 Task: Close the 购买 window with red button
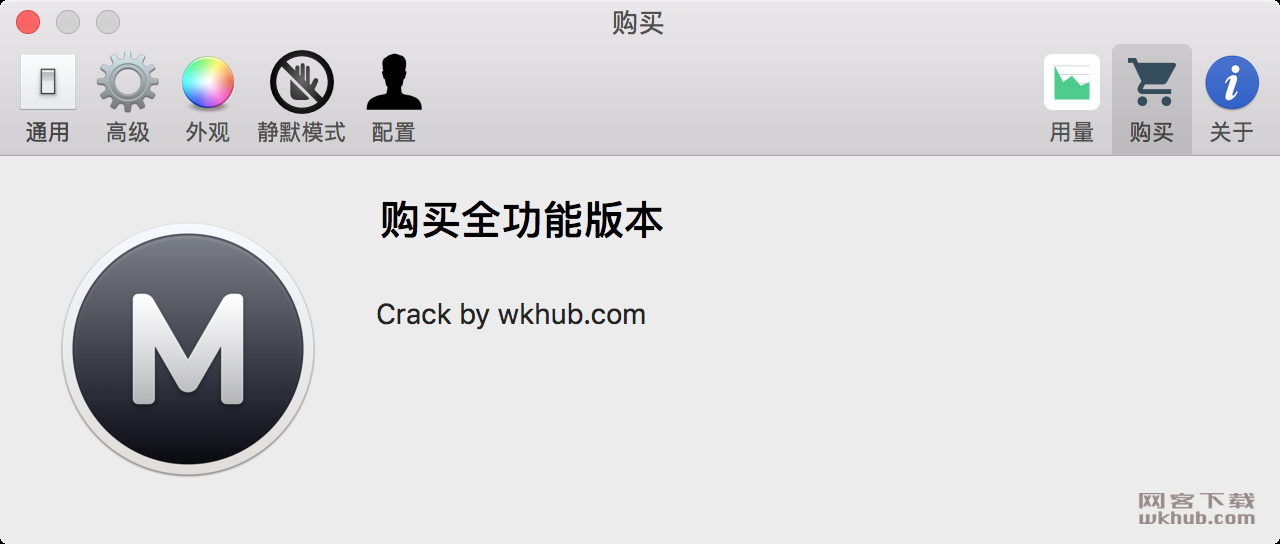click(x=28, y=21)
